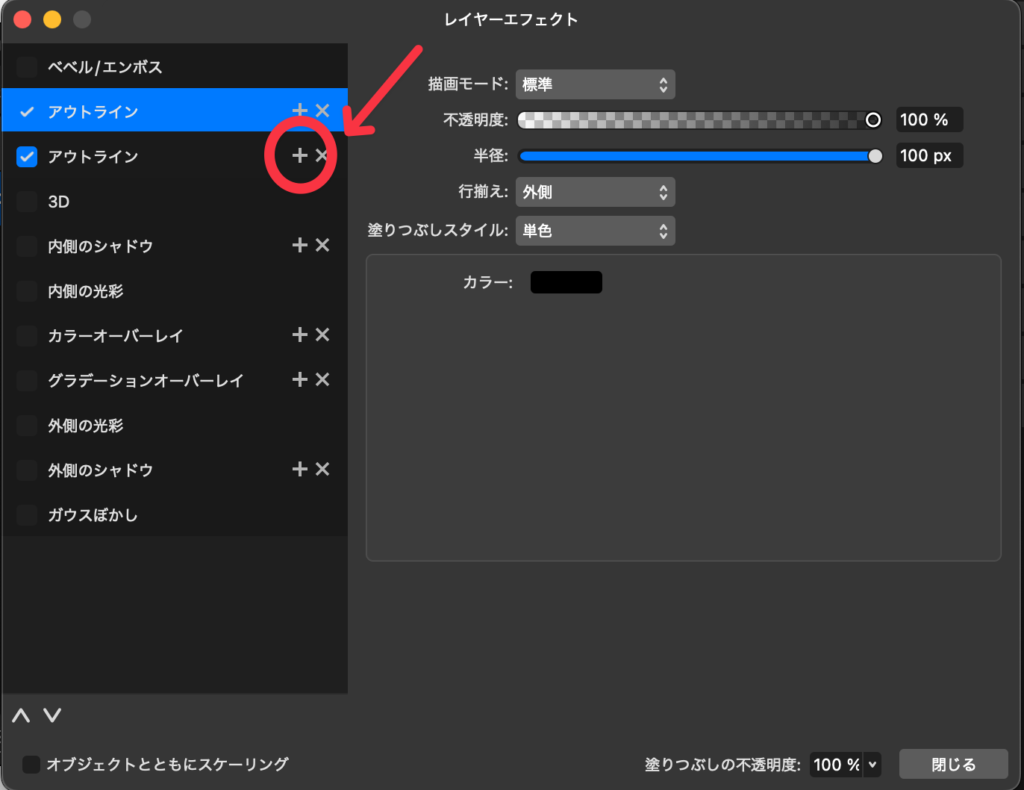This screenshot has width=1024, height=790.
Task: Remove the 外側のシャドウ effect with X icon
Action: tap(322, 469)
